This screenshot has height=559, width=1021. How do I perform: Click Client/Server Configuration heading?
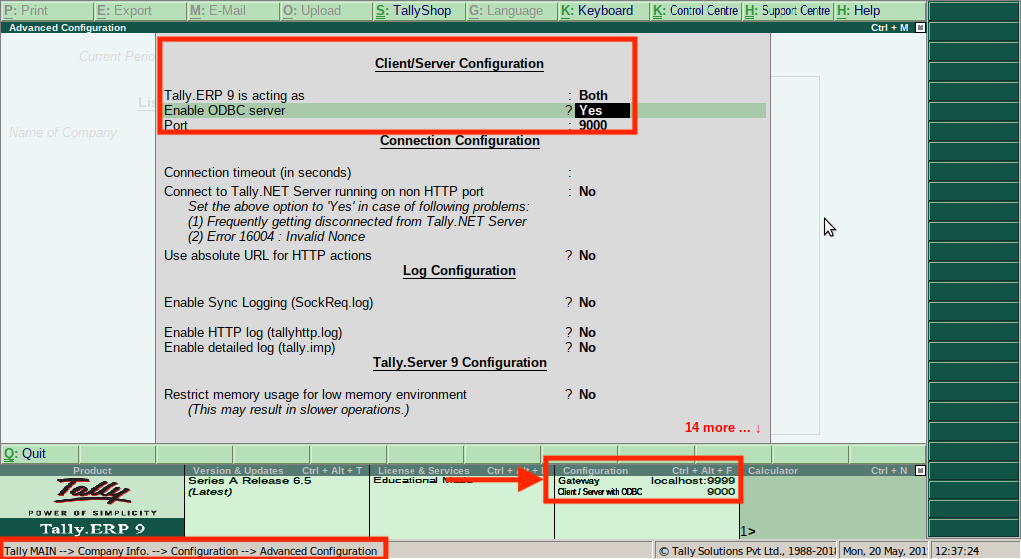click(459, 64)
